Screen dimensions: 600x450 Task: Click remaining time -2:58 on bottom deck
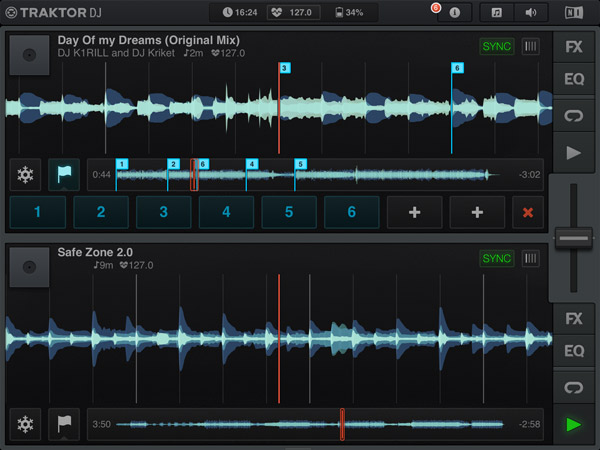(530, 424)
